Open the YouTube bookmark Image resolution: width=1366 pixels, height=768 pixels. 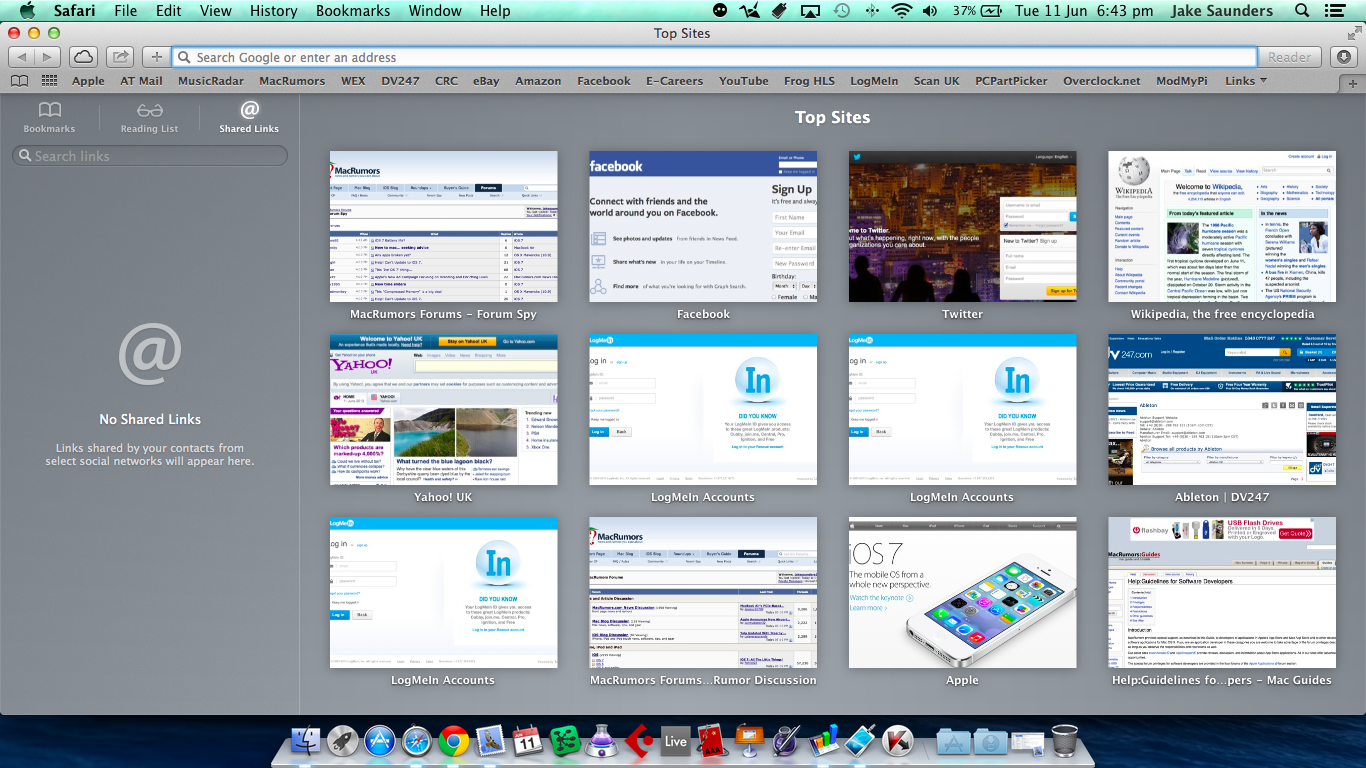[x=743, y=81]
